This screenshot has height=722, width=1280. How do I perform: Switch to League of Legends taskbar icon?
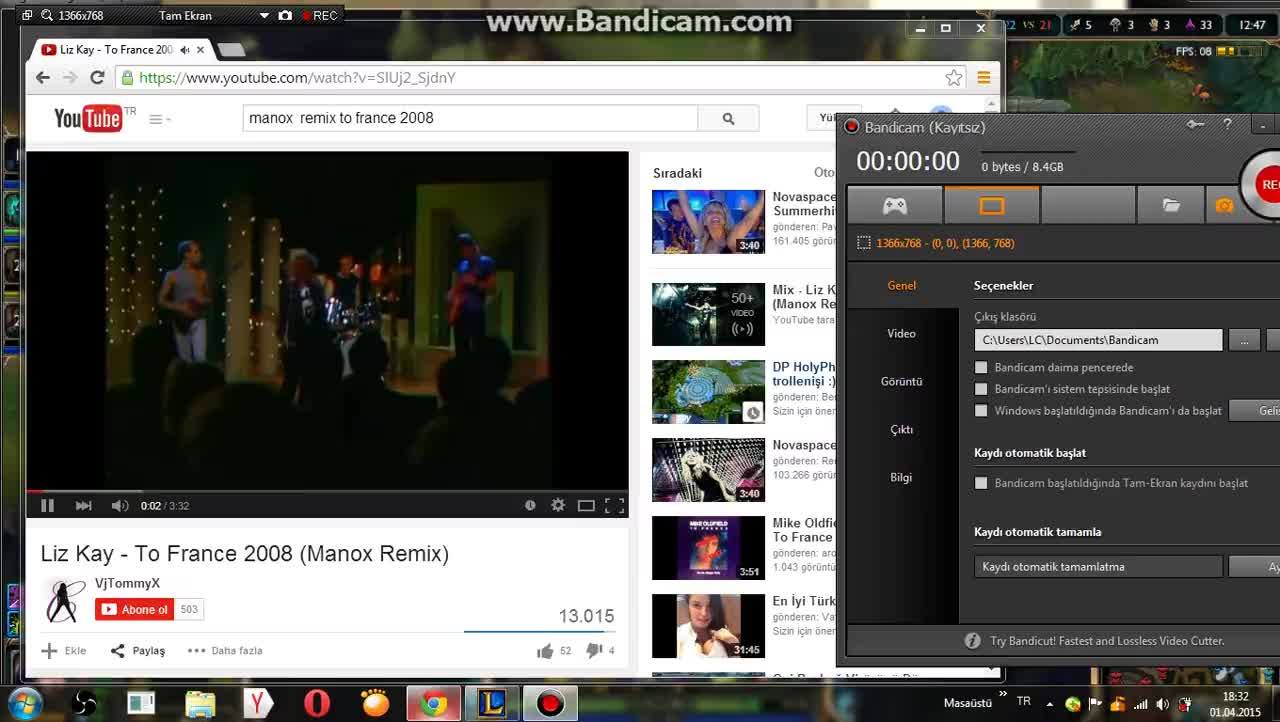coord(492,704)
